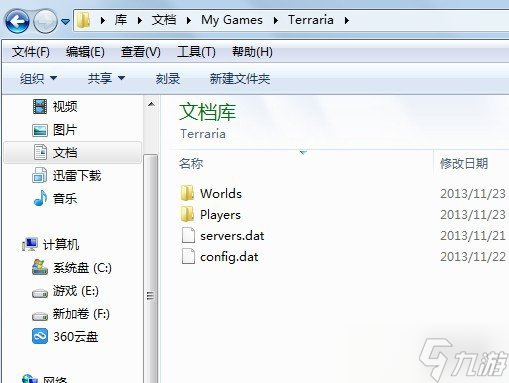Click the 360云盘 cloud icon
509x383 pixels.
[40, 336]
